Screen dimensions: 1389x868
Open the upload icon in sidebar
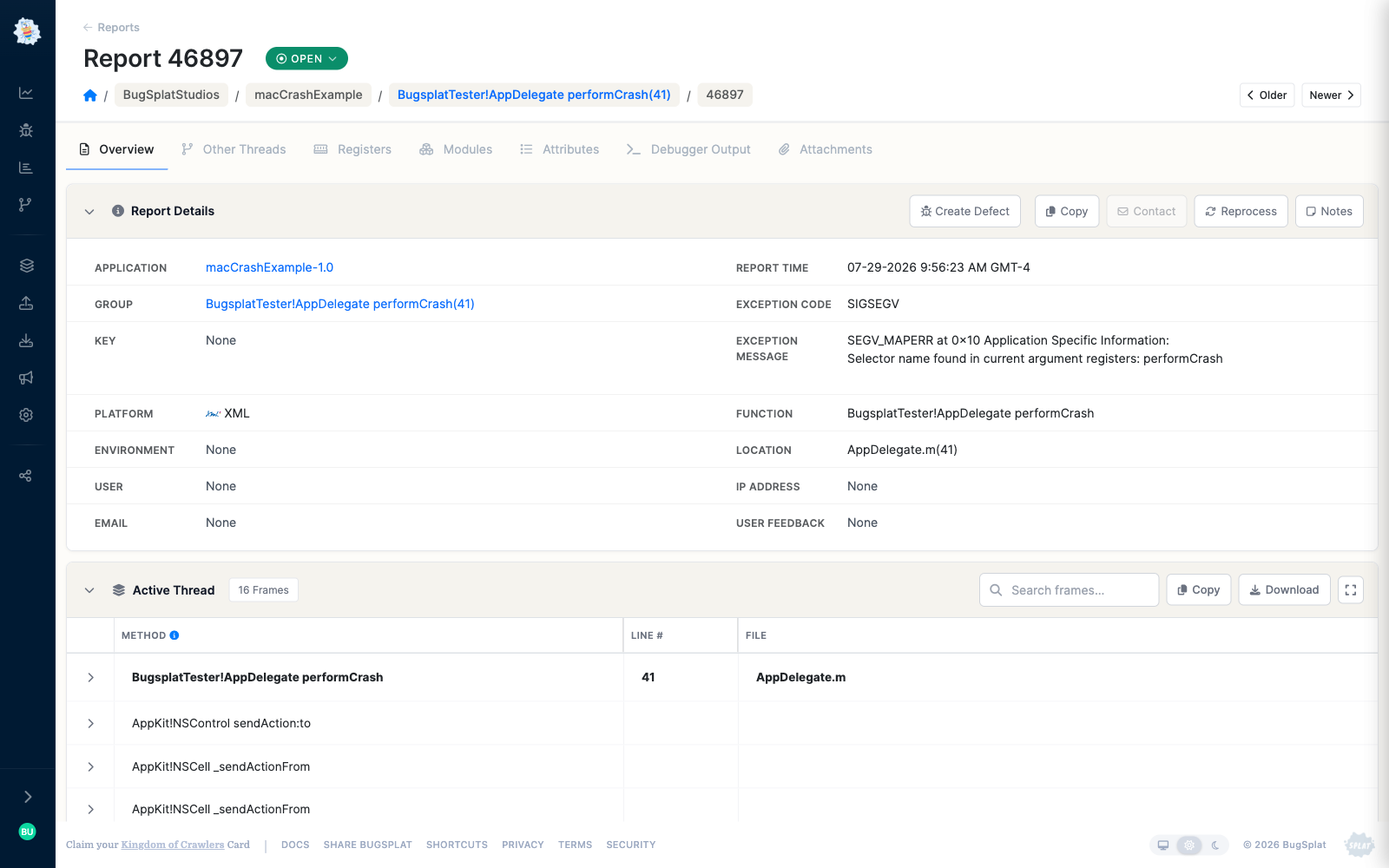(26, 303)
